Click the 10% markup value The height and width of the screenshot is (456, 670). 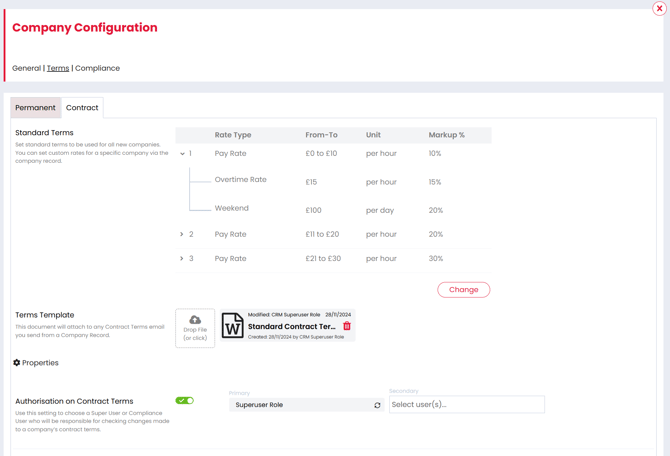tap(435, 153)
